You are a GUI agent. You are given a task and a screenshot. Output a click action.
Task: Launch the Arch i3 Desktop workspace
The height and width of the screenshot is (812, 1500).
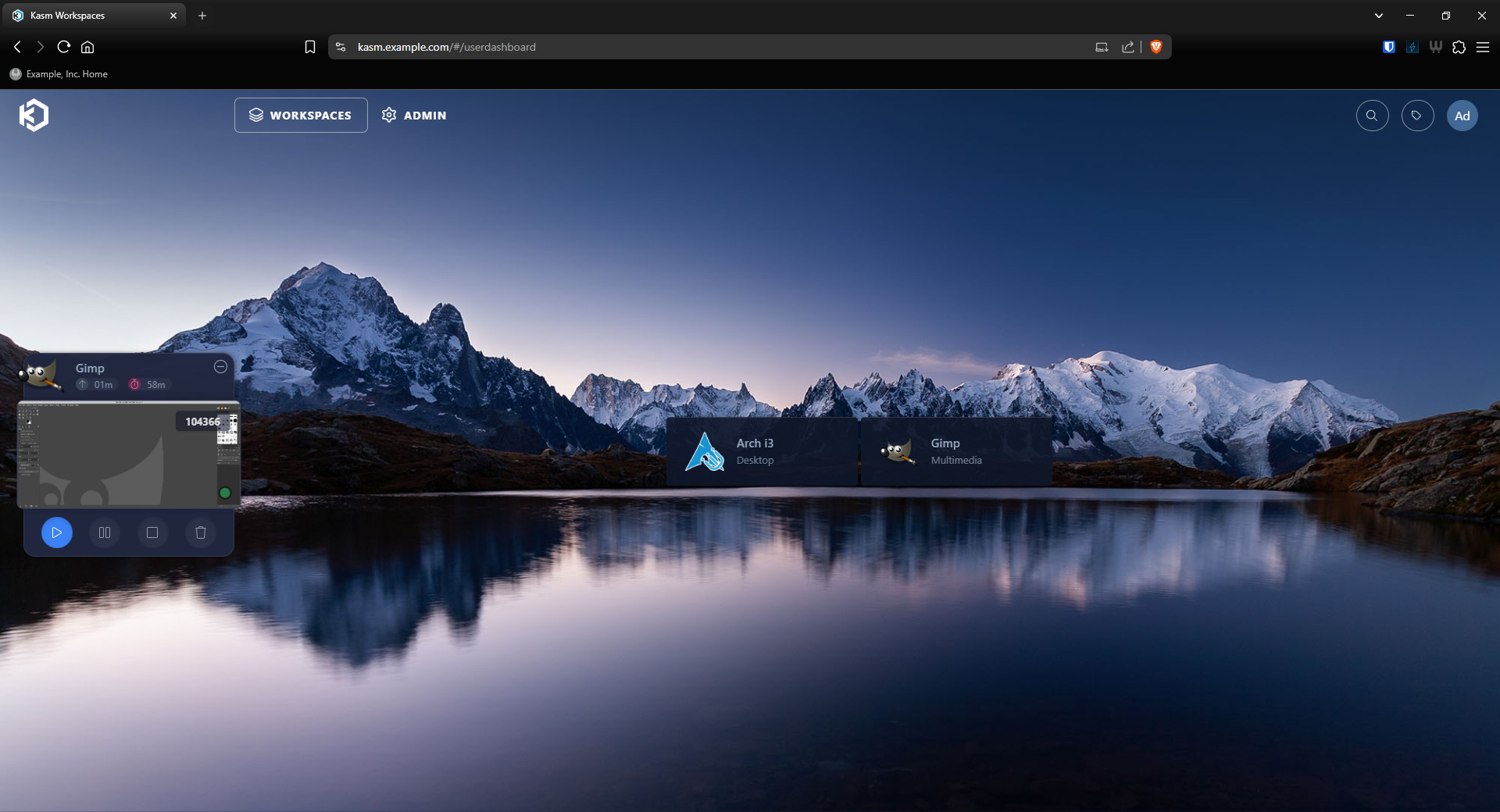click(762, 452)
